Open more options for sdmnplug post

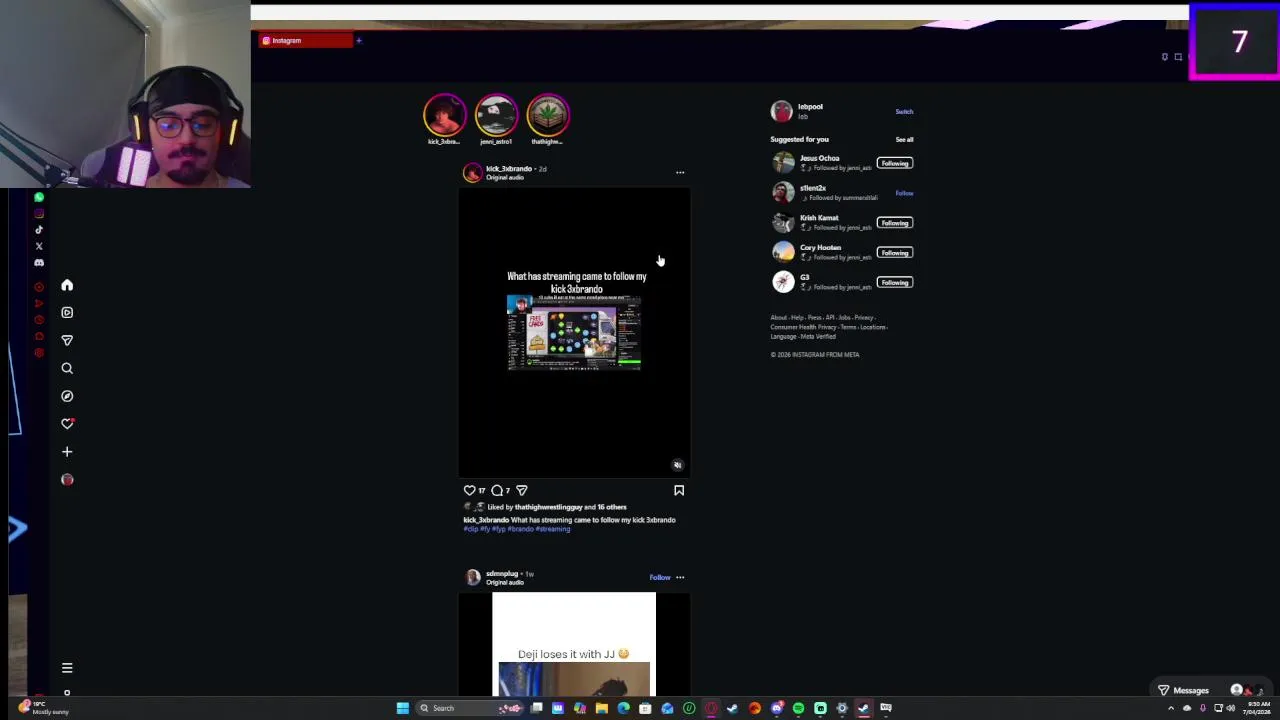(680, 577)
